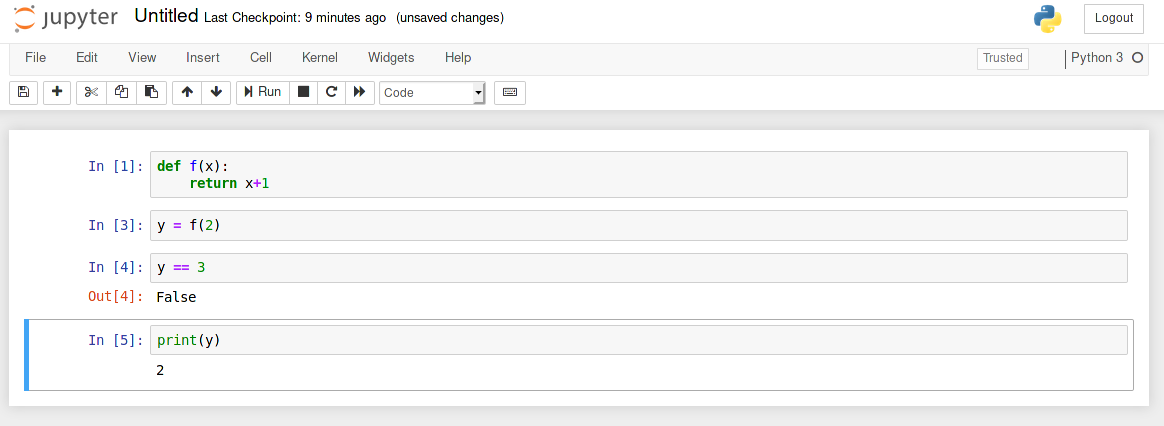Restart and run all cells icon

click(x=360, y=92)
